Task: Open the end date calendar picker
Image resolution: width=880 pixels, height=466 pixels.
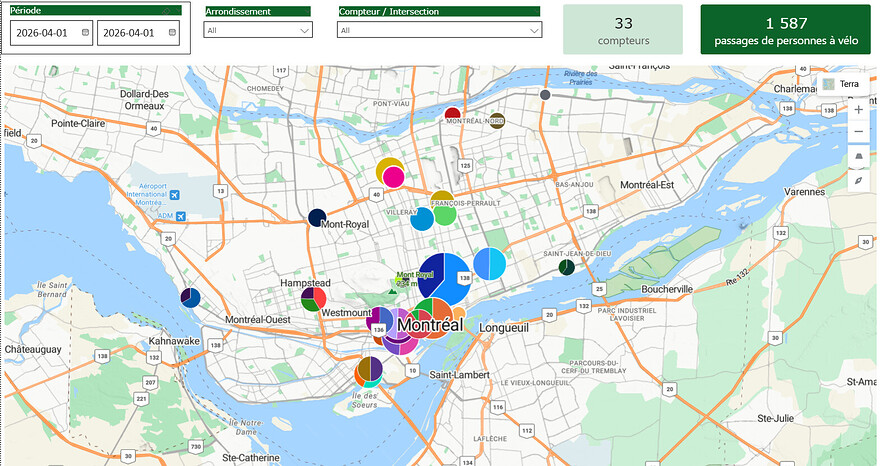Action: tap(172, 33)
